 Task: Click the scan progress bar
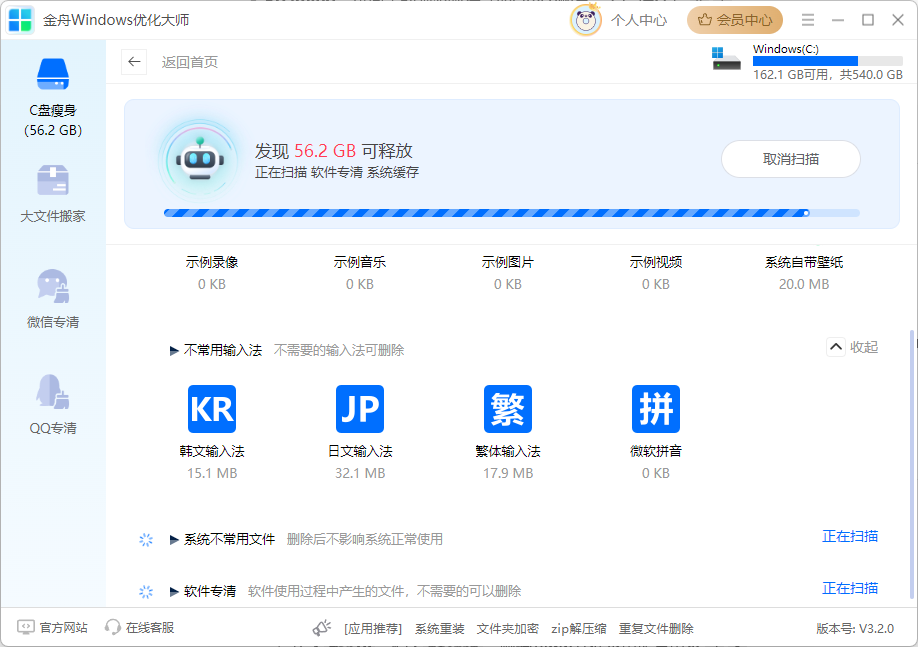point(512,213)
